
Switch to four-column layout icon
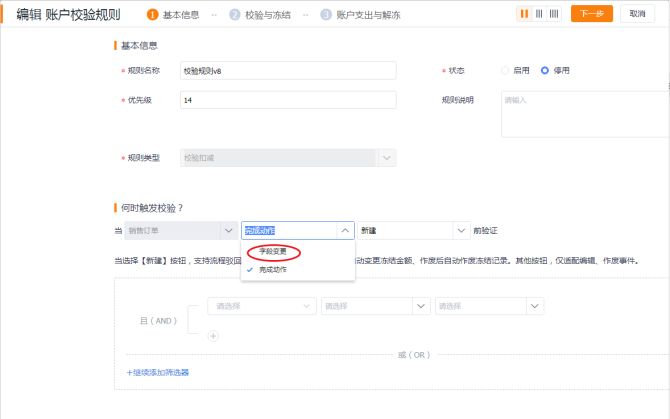[x=556, y=14]
